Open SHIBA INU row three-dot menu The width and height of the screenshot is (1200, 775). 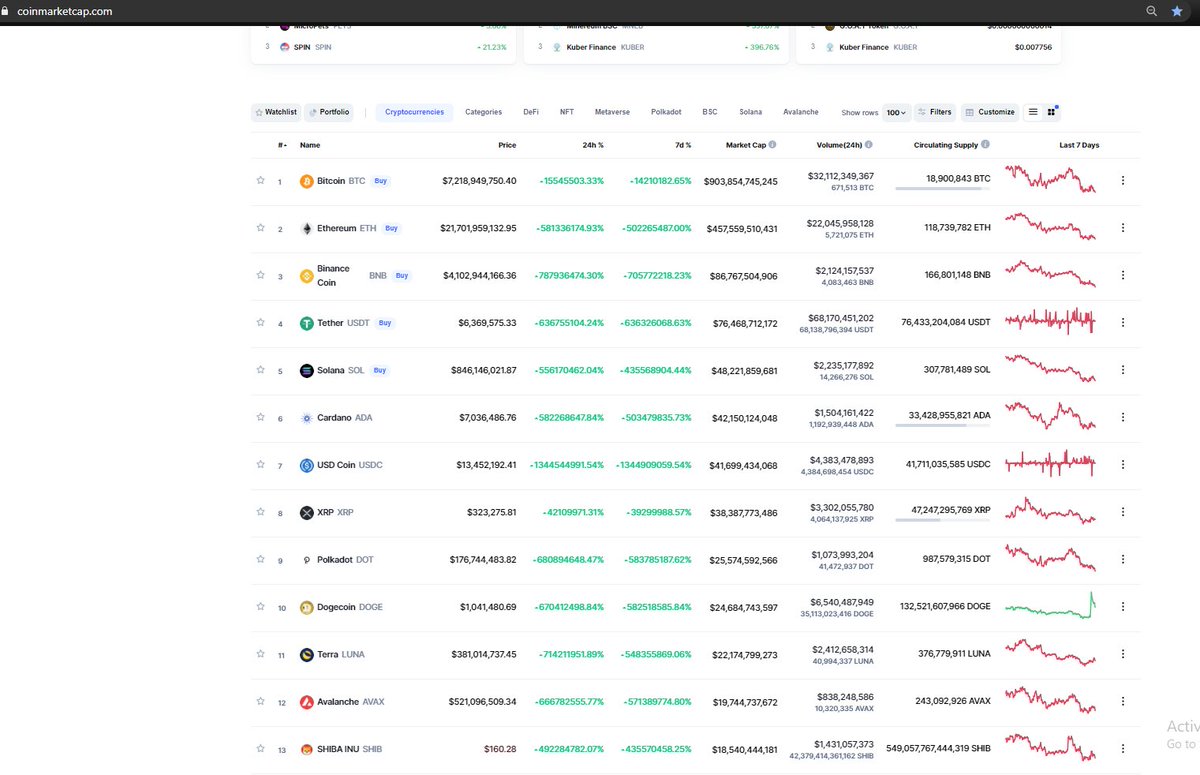1123,749
